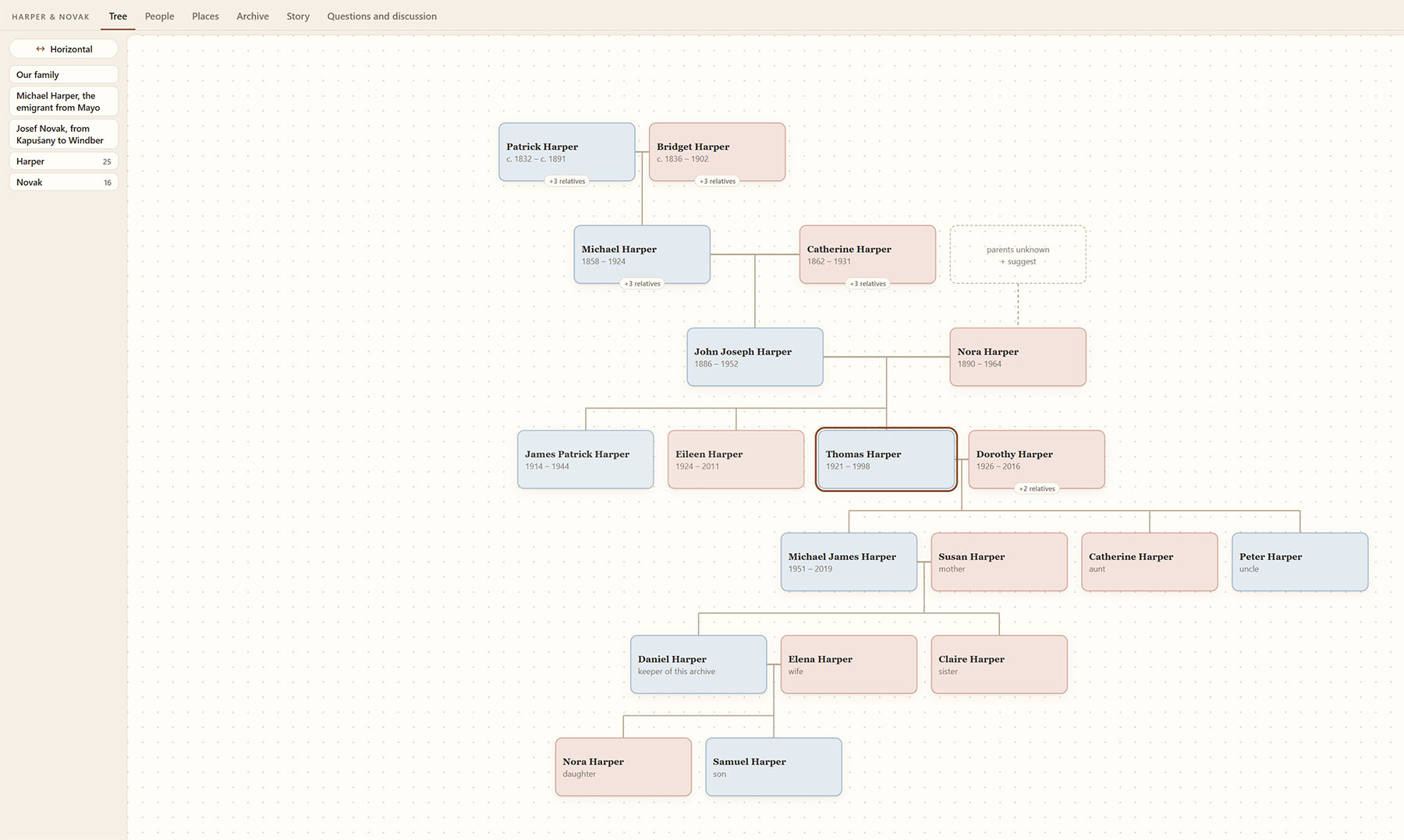Select Peter Harper uncle card

click(x=1300, y=562)
